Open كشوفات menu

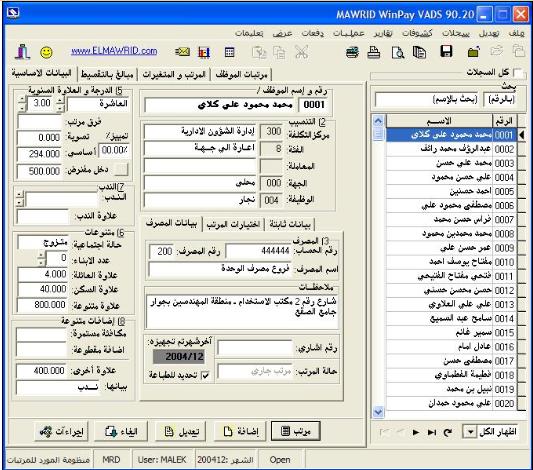point(417,33)
